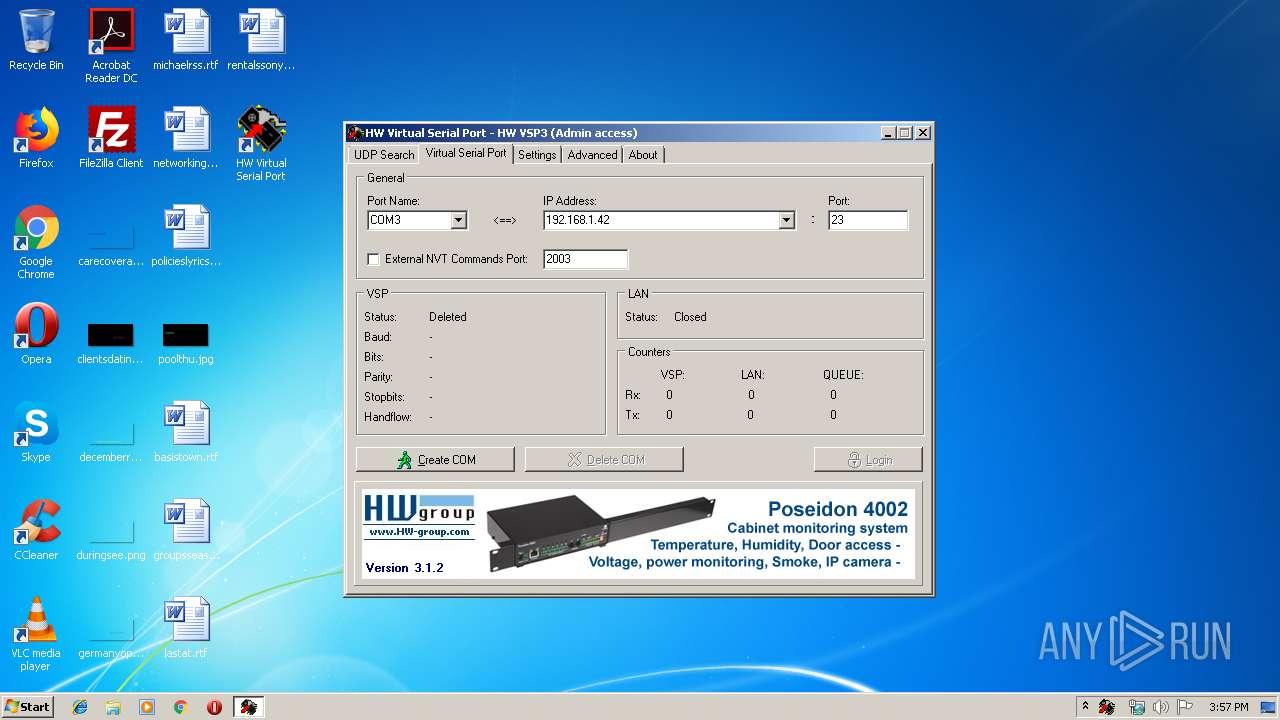Click HW VSP taskbar button
The image size is (1280, 720).
coord(249,707)
